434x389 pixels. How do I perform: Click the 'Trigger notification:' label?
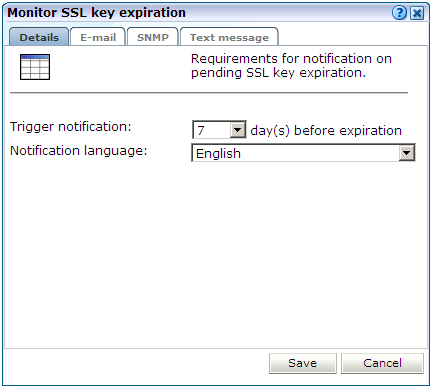coord(71,127)
